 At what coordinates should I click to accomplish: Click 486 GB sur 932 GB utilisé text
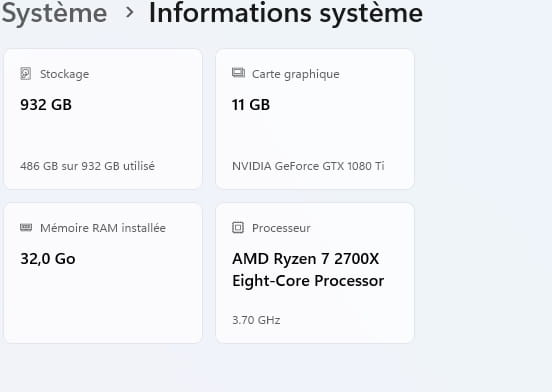point(87,166)
